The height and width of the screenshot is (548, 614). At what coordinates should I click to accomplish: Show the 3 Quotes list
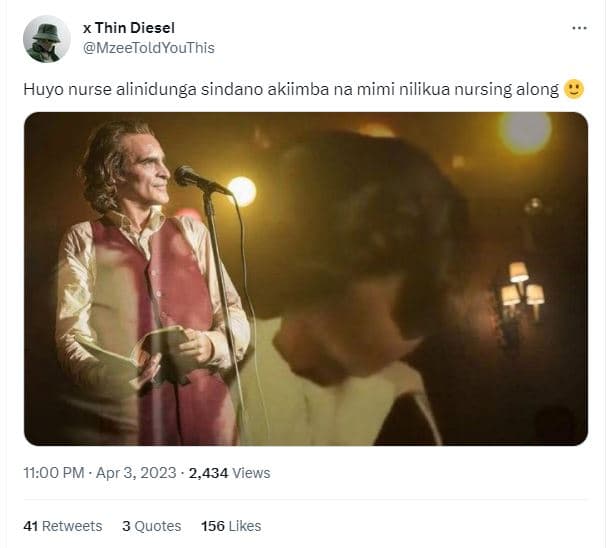pyautogui.click(x=152, y=525)
